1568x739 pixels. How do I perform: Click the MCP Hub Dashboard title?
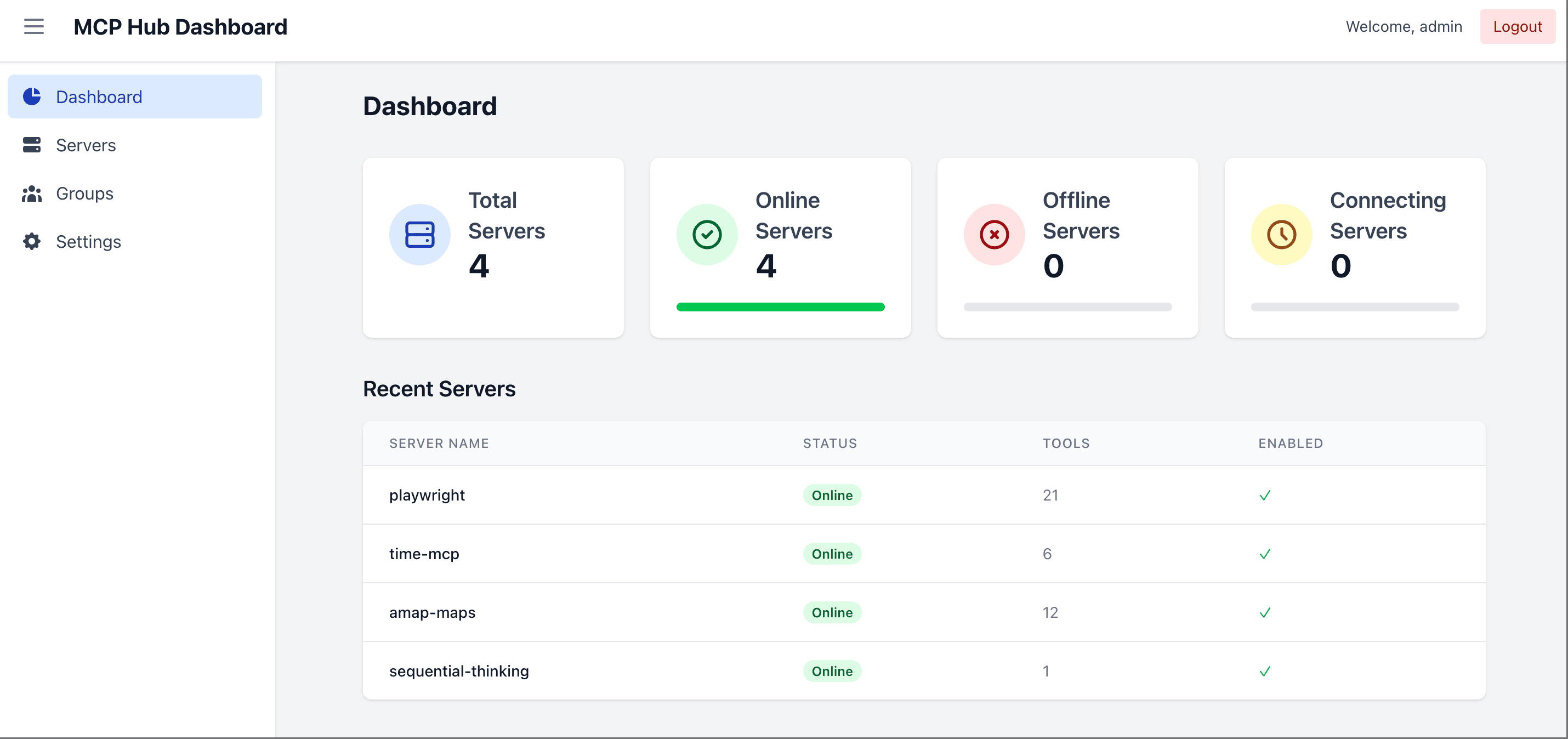click(180, 26)
